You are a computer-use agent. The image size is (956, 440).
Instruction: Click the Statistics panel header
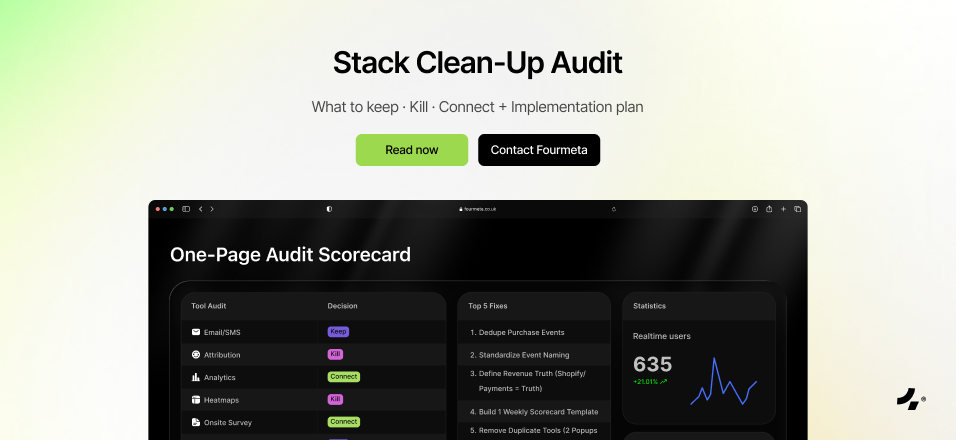pos(649,306)
